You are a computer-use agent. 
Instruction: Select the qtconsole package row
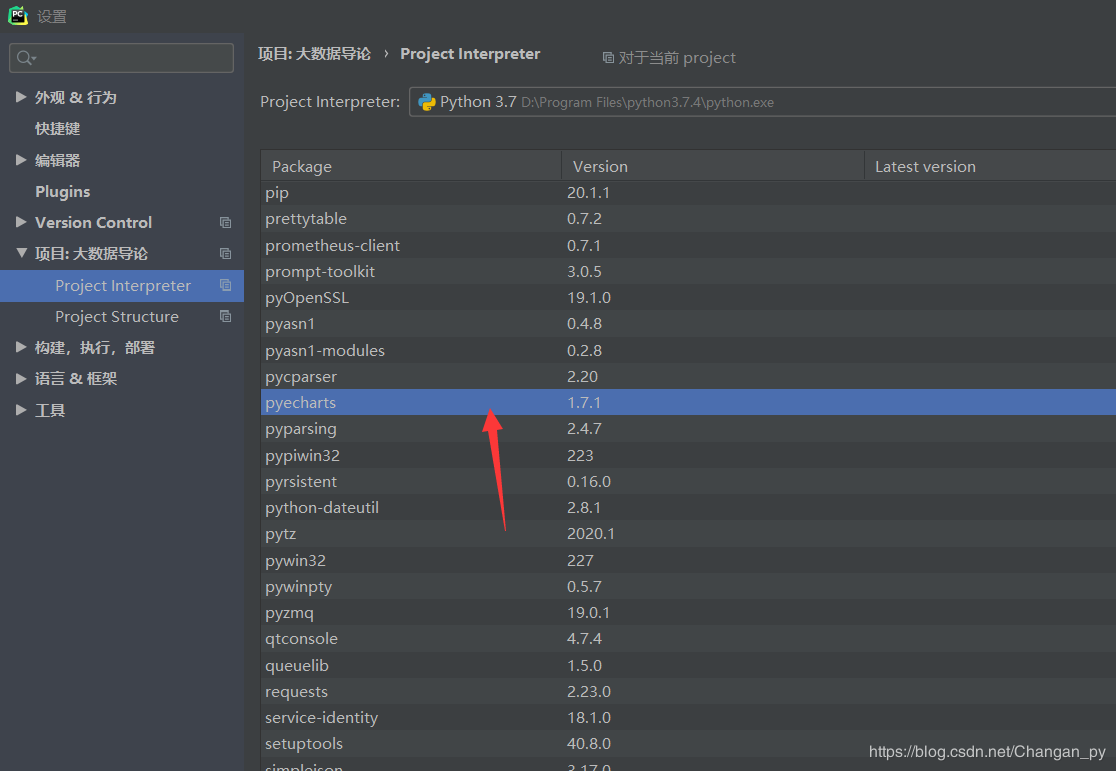click(688, 639)
